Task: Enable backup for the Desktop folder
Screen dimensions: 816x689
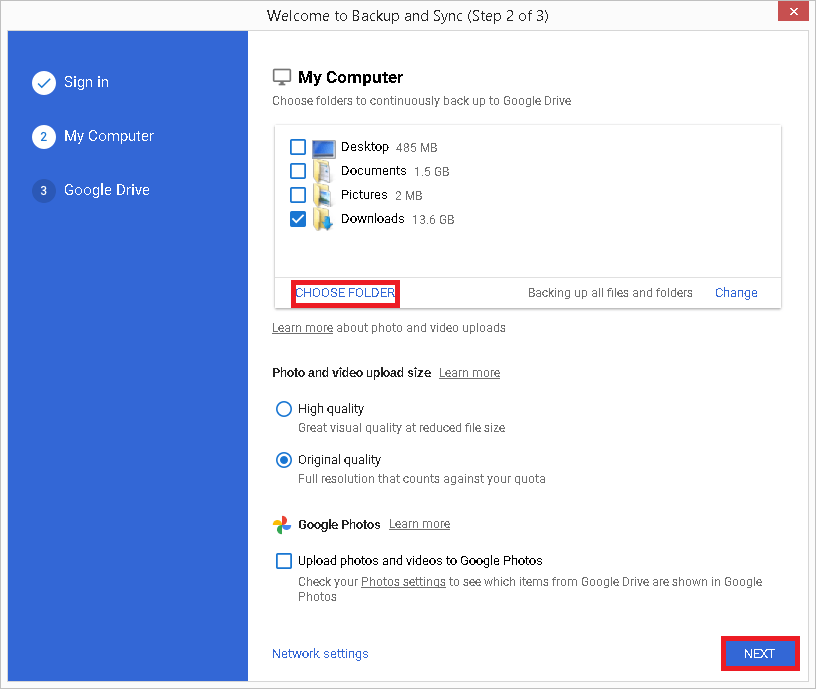Action: point(297,147)
